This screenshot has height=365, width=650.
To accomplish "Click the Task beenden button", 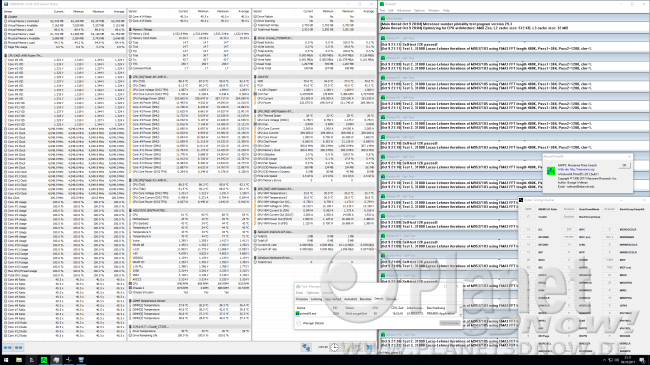I will [449, 323].
